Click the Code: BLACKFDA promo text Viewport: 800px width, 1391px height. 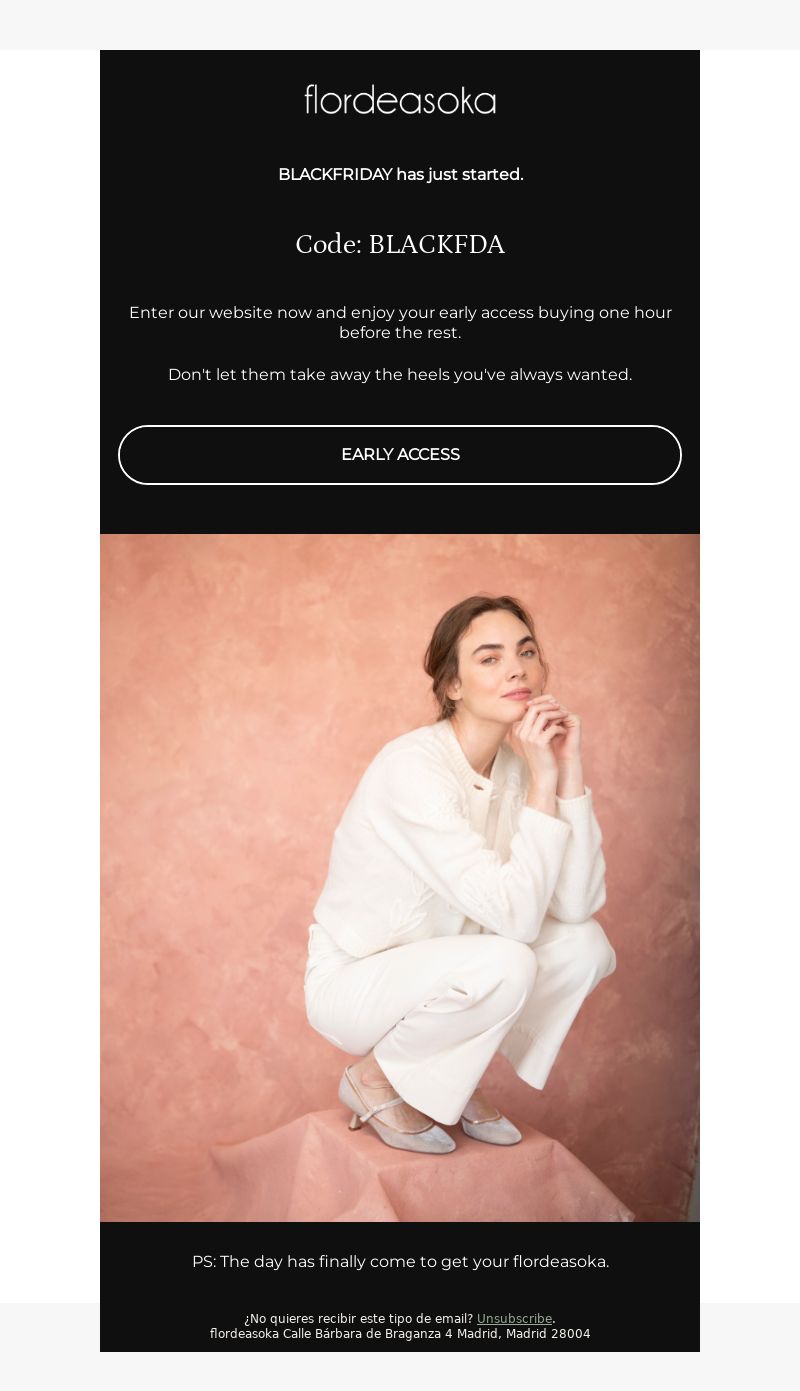tap(400, 244)
